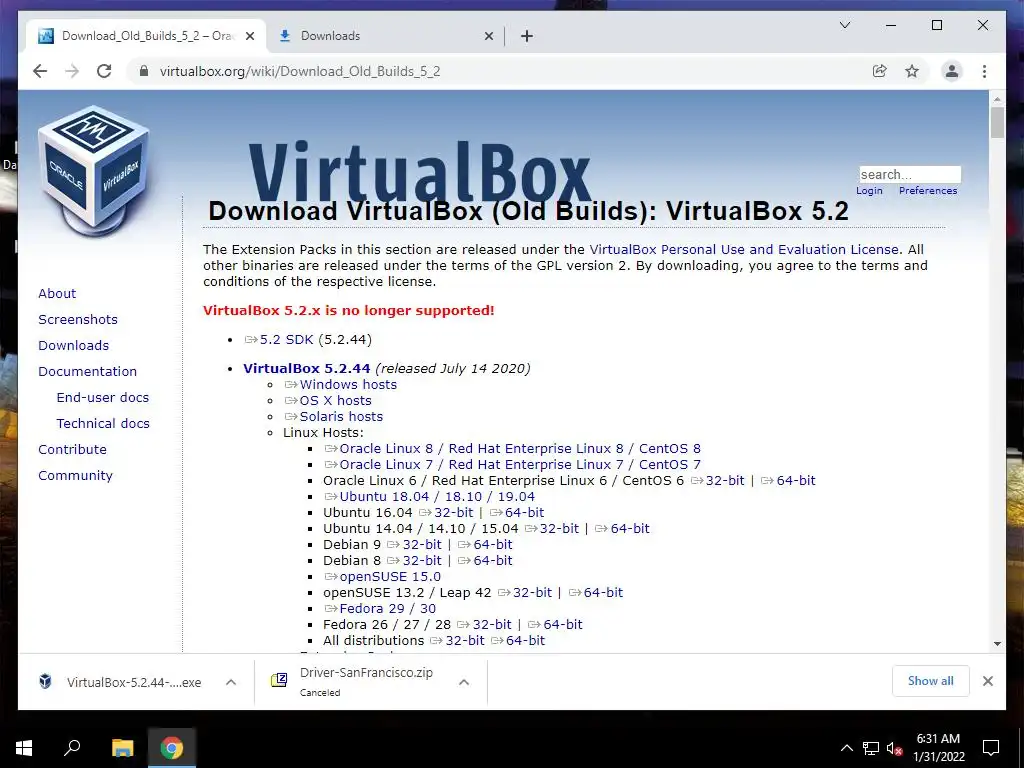Click the address bar URL
The image size is (1024, 768).
tap(300, 71)
